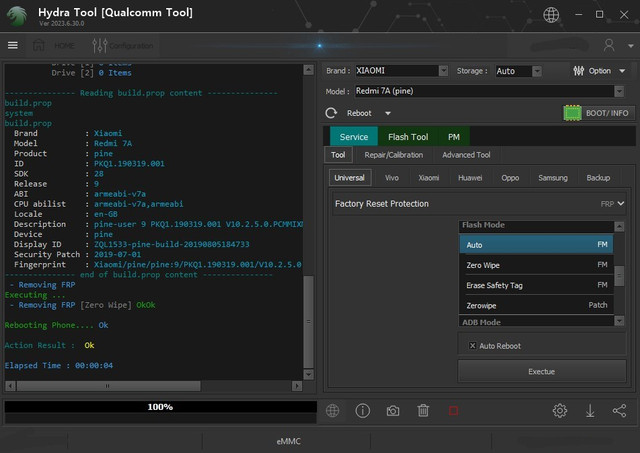
Task: Select Auto FM flash mode entry
Action: 536,244
